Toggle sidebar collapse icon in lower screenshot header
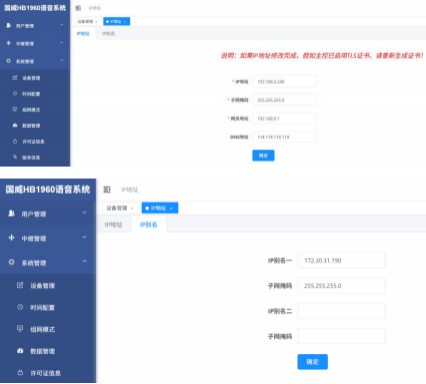 coord(107,189)
